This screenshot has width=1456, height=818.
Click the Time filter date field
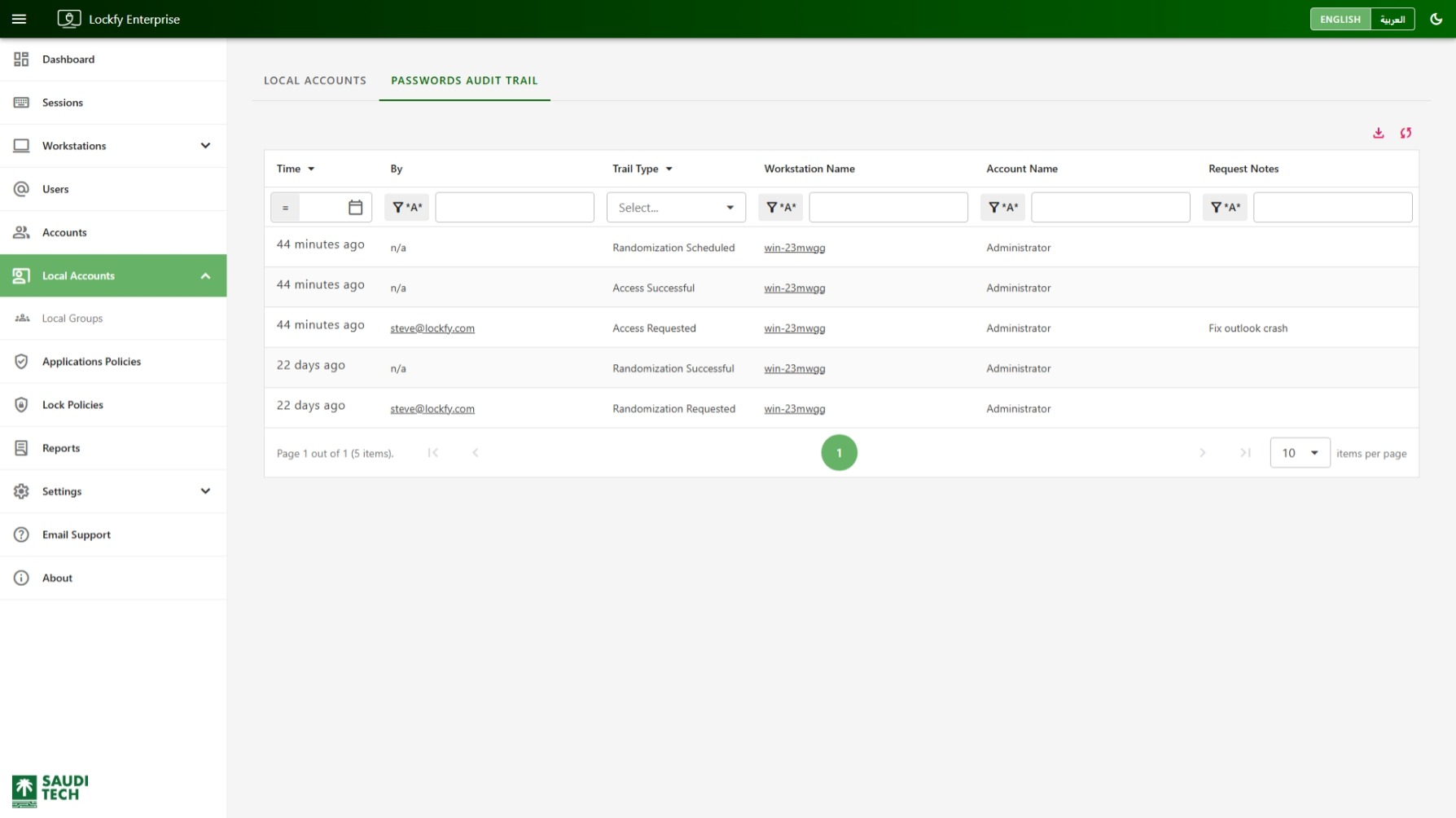click(322, 208)
